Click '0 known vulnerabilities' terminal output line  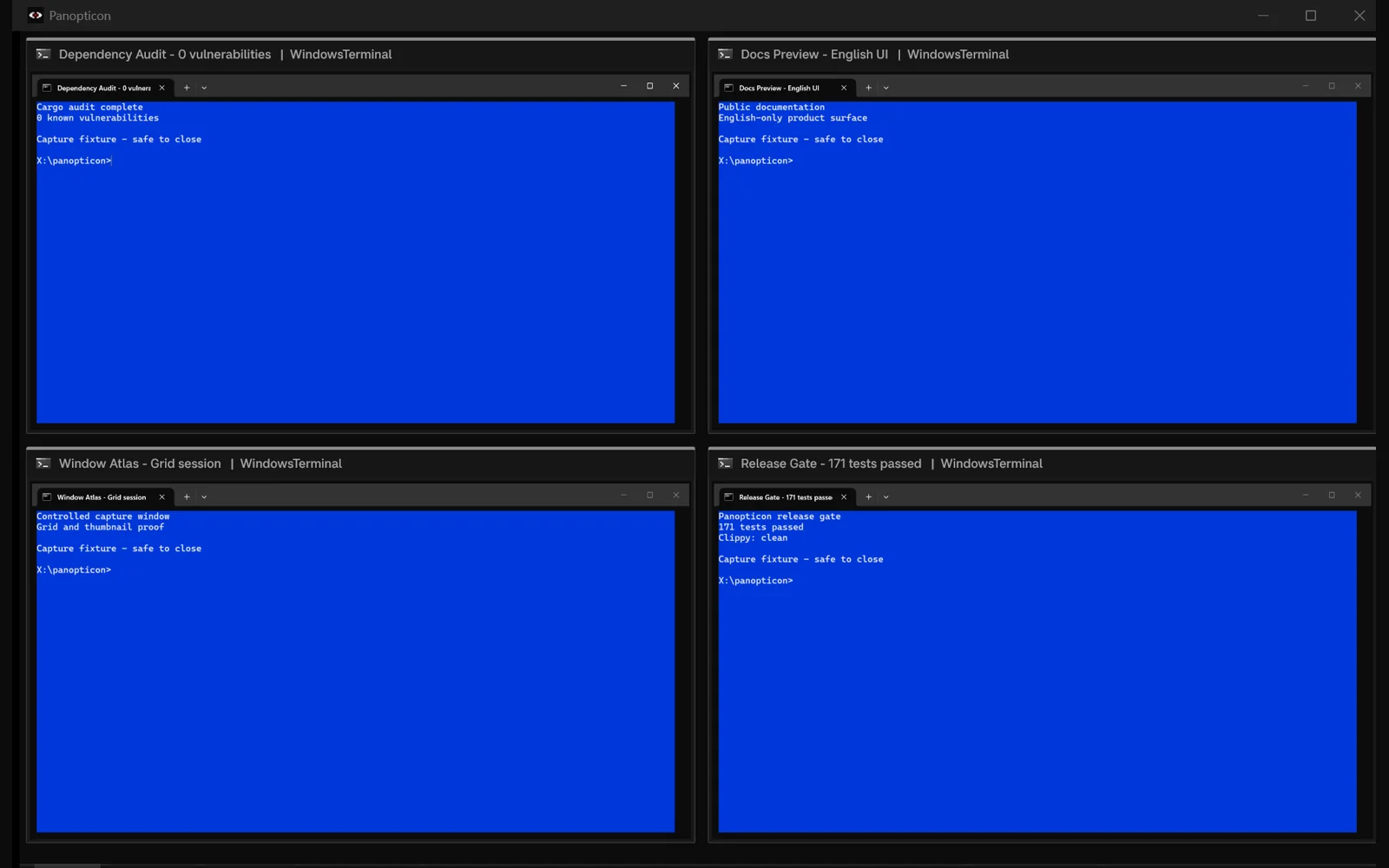[x=97, y=118]
